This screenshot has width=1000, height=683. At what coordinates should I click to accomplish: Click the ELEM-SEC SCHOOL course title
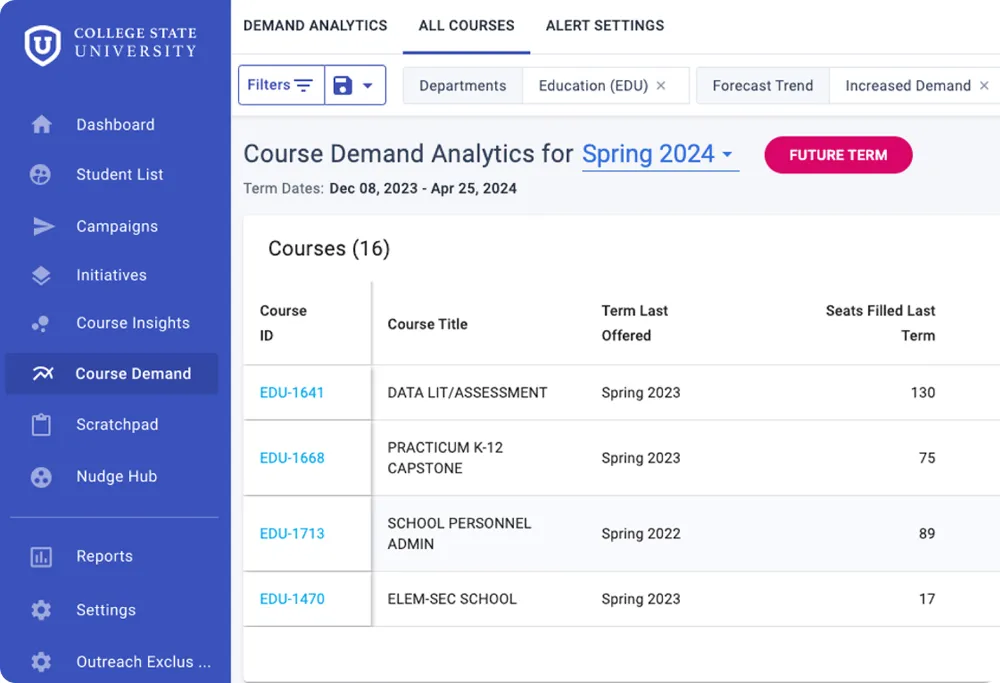point(452,599)
